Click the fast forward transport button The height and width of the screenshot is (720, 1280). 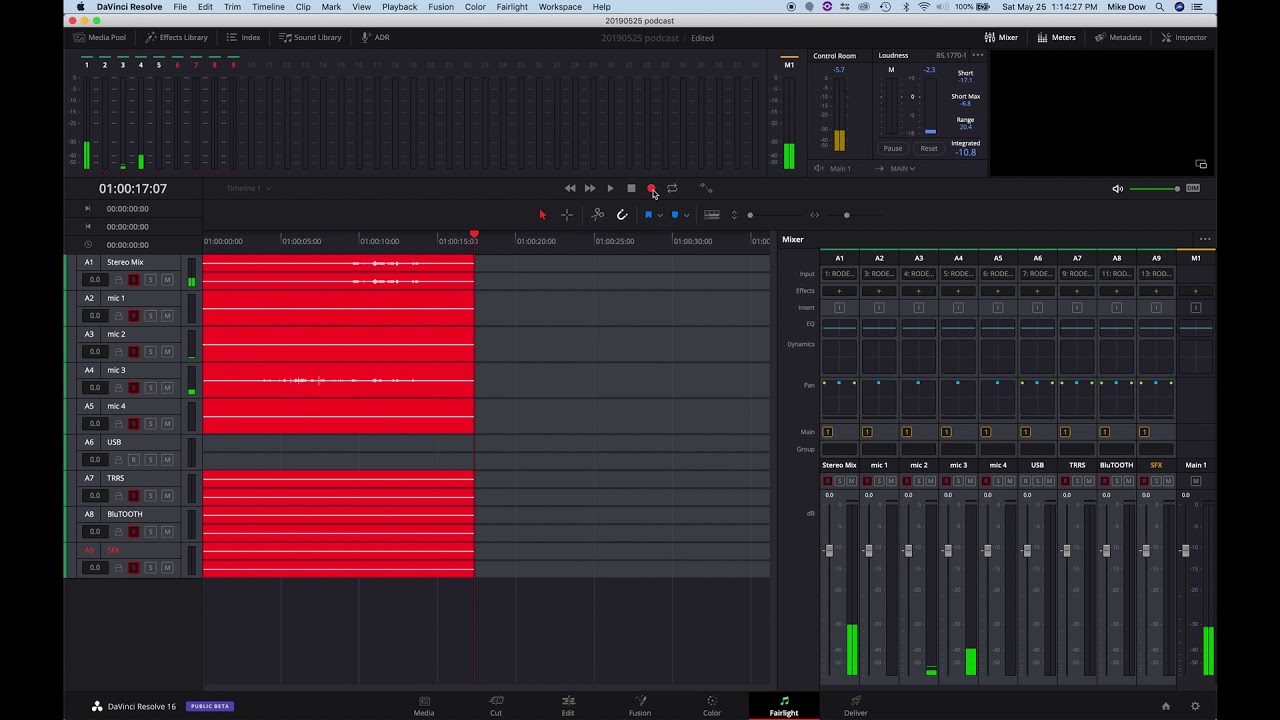590,188
